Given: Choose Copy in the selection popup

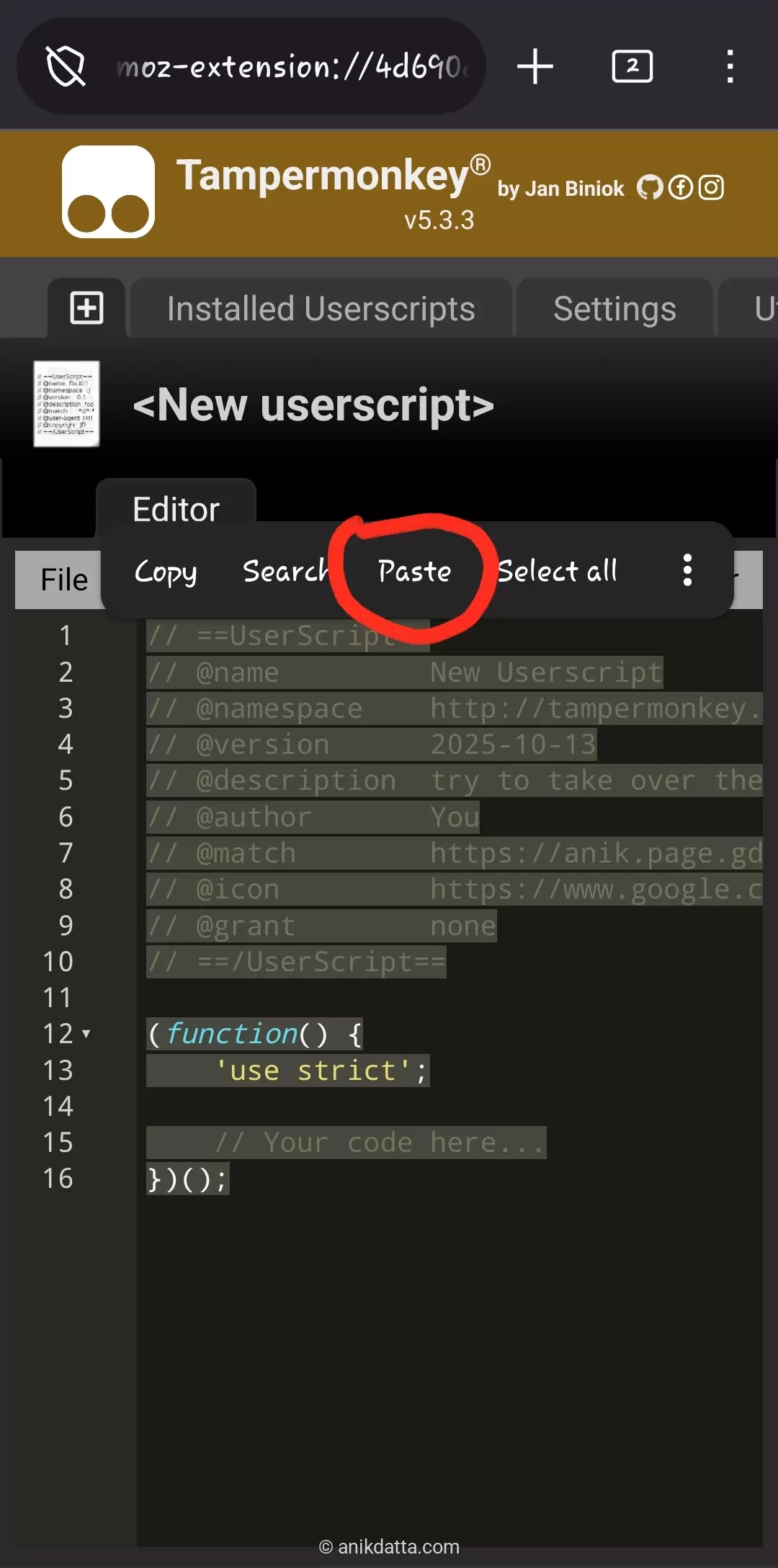Looking at the screenshot, I should 165,572.
